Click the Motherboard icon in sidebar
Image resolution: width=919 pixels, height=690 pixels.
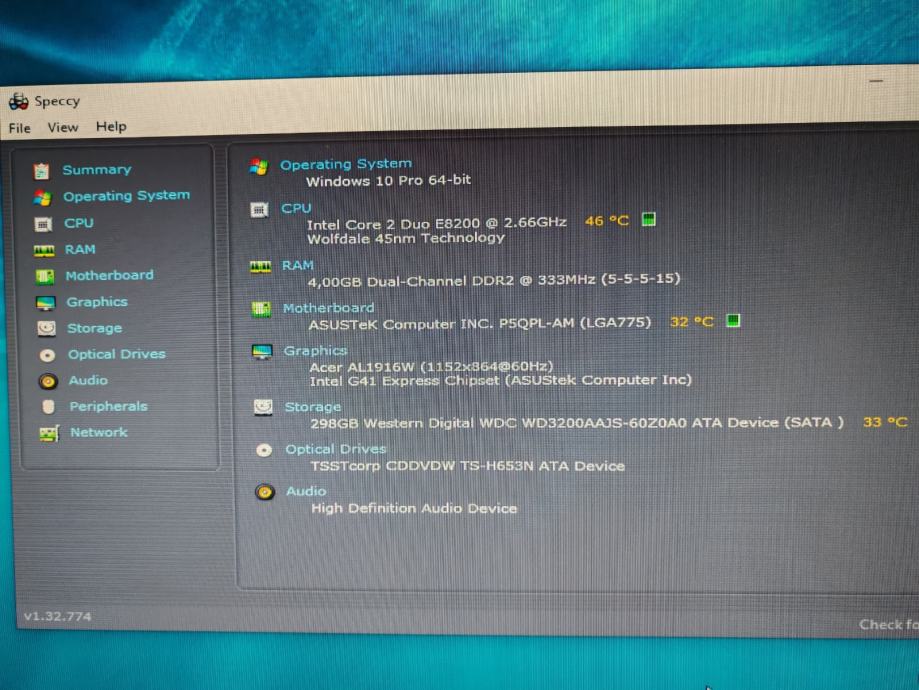click(x=45, y=276)
